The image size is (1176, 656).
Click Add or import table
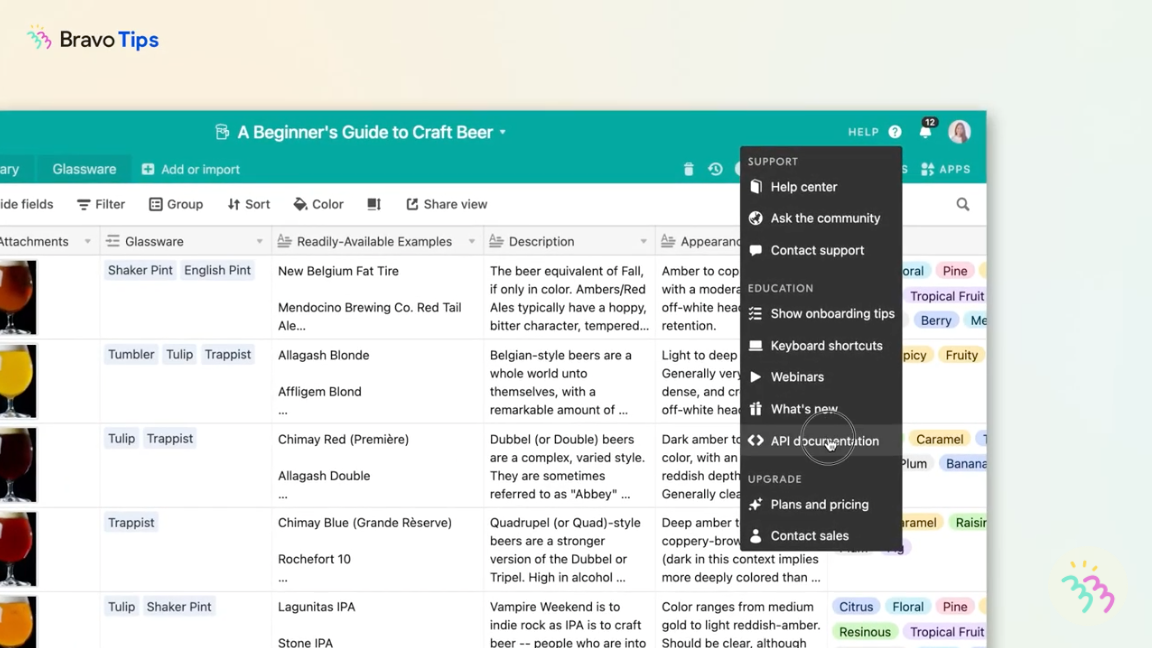(x=190, y=169)
